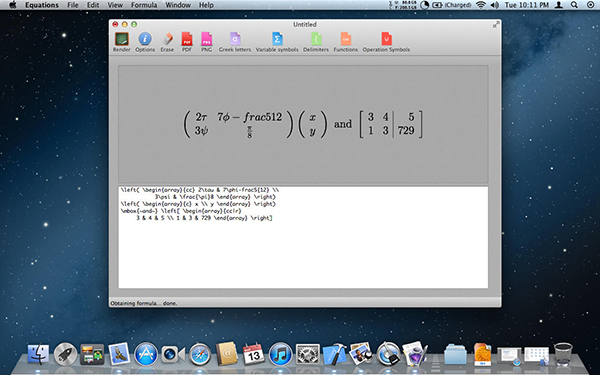Open the View menu
The height and width of the screenshot is (375, 600).
pyautogui.click(x=115, y=5)
